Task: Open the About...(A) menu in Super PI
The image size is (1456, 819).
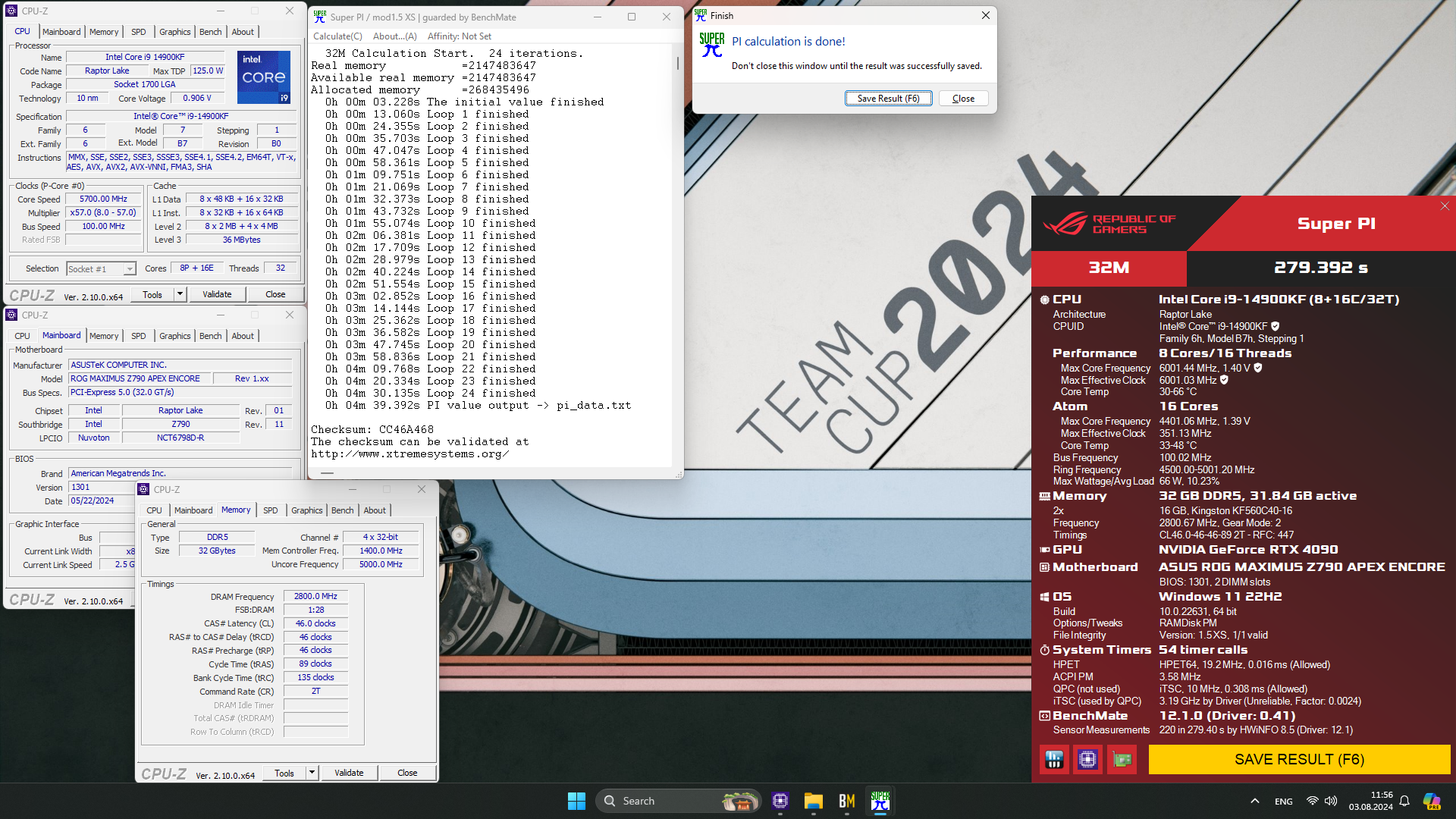Action: click(394, 36)
